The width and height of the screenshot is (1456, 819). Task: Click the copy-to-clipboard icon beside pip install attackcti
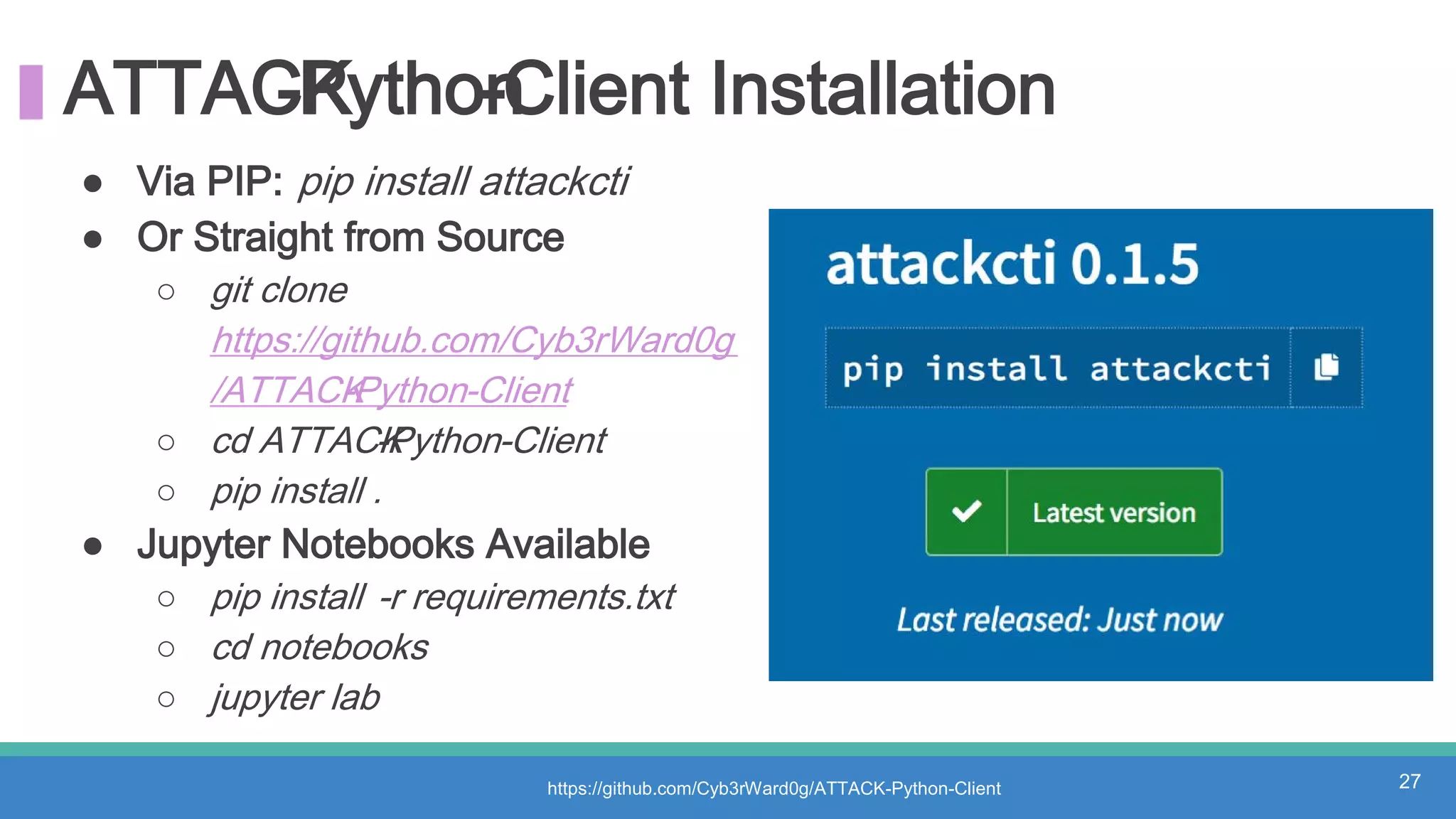[x=1327, y=368]
